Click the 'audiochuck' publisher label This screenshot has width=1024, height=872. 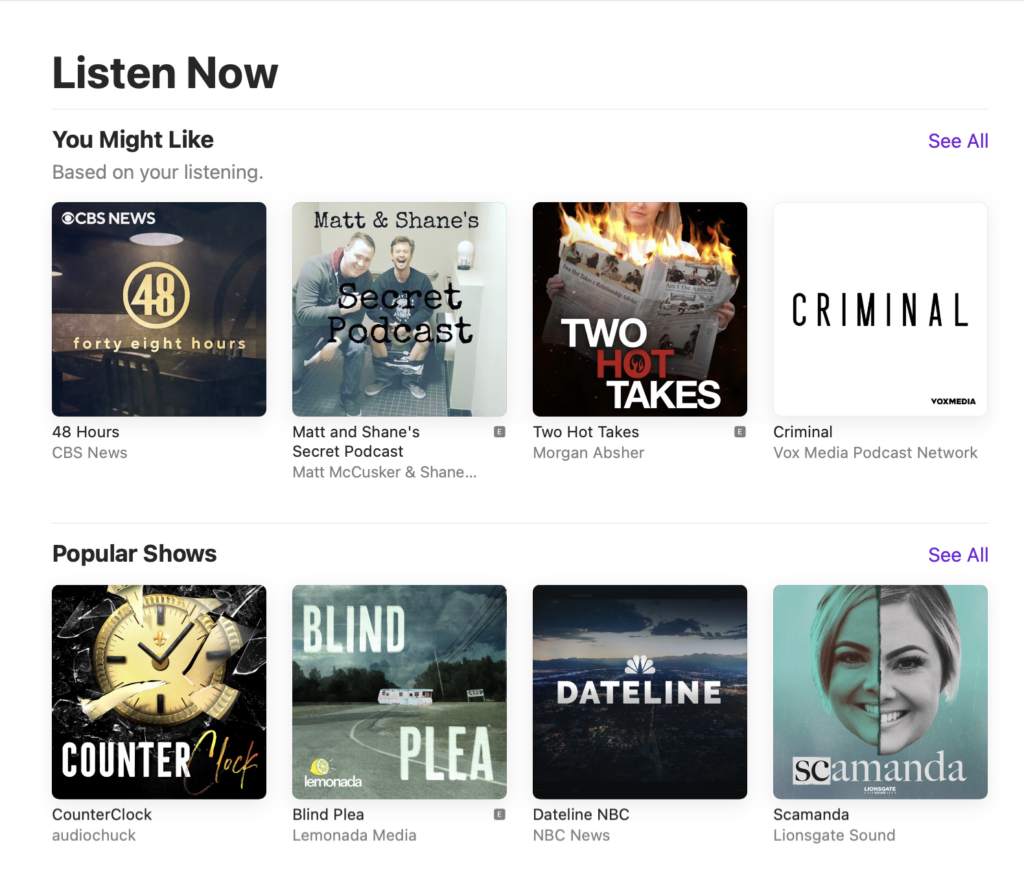94,835
